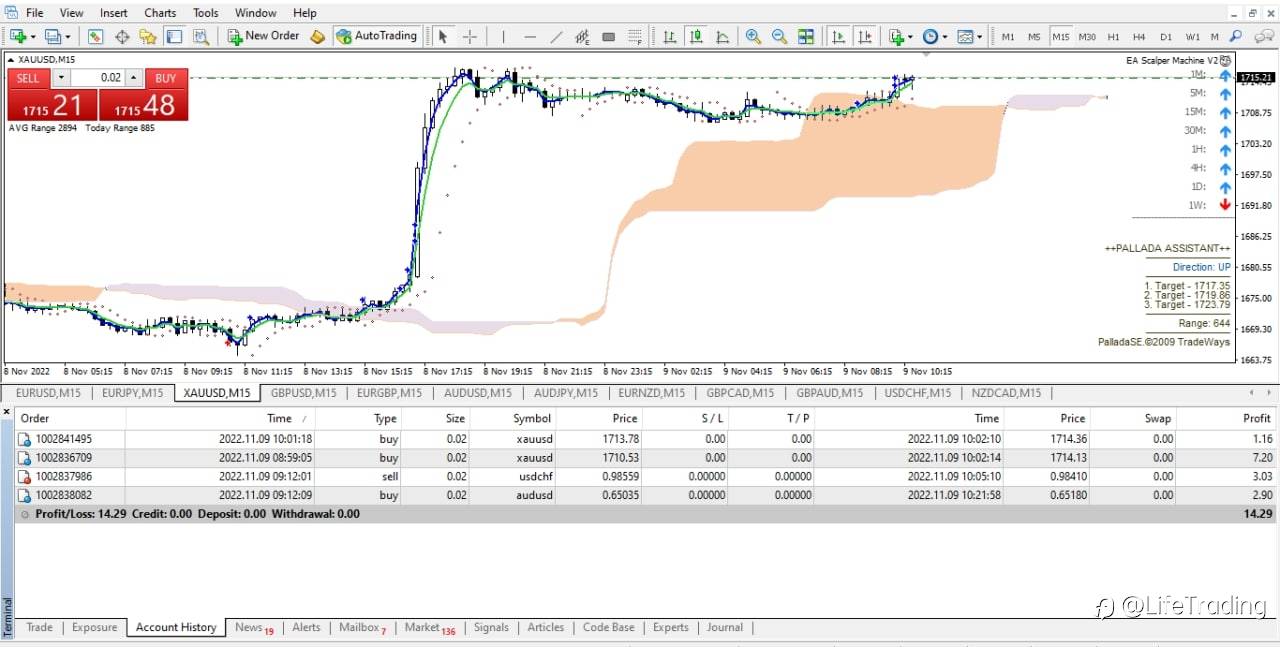Switch to the GBPUSD,M15 chart tab

pyautogui.click(x=304, y=393)
